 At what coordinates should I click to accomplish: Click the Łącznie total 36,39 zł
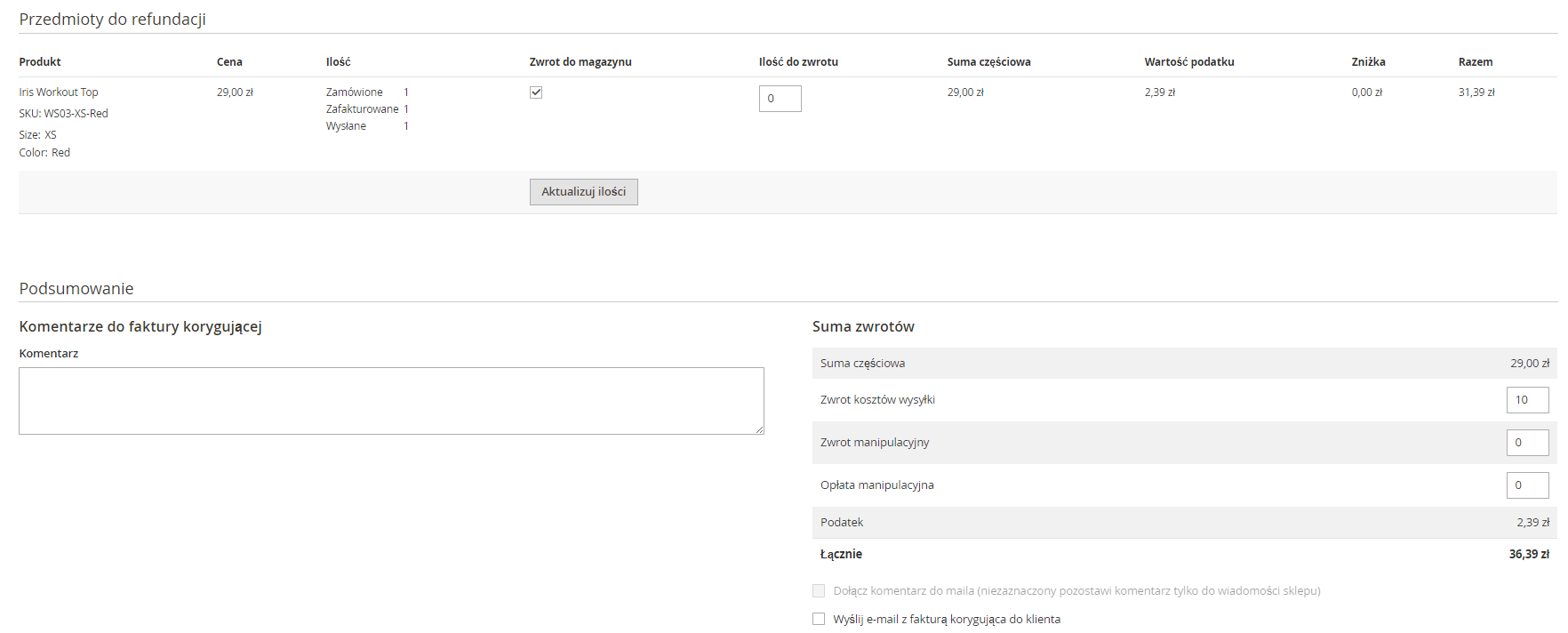pyautogui.click(x=1529, y=555)
